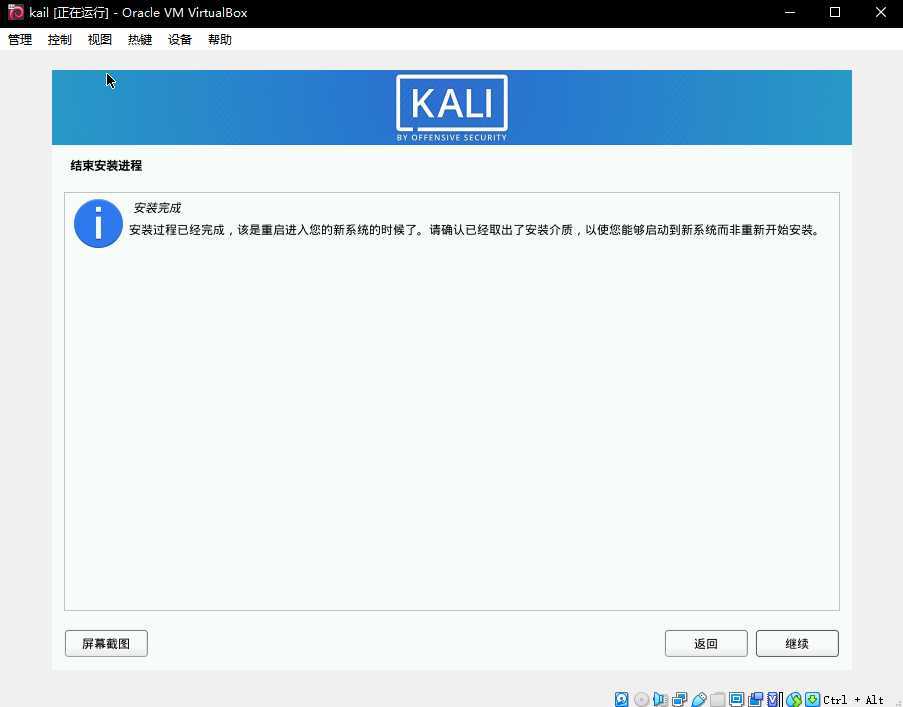
Task: Click the 屏幕截图 button
Action: click(x=107, y=643)
